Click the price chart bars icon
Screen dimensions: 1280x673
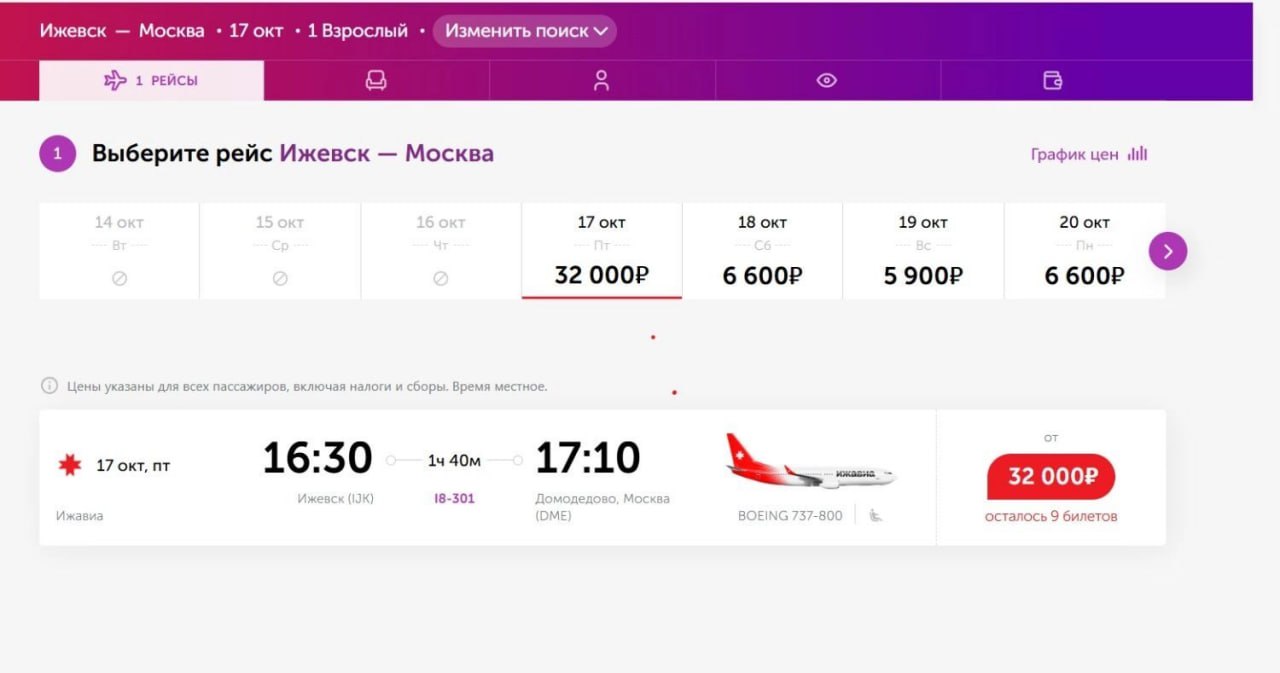click(1137, 154)
